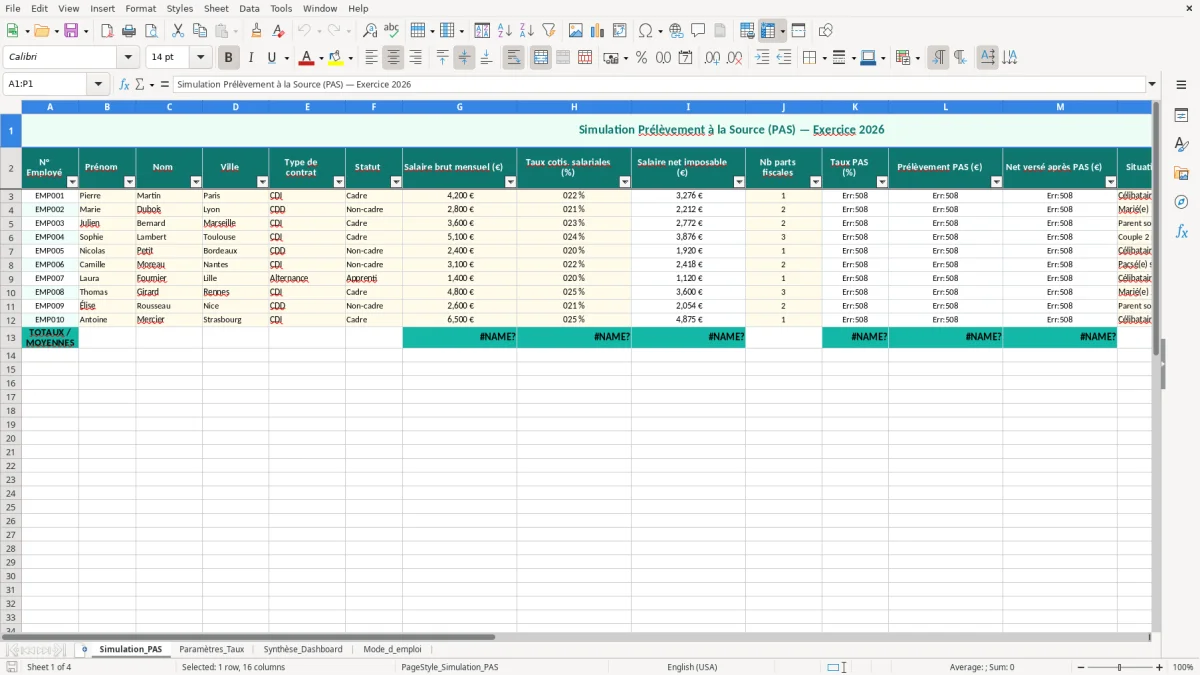This screenshot has width=1200, height=675.
Task: Open the Statut column filter dropdown
Action: click(x=395, y=182)
